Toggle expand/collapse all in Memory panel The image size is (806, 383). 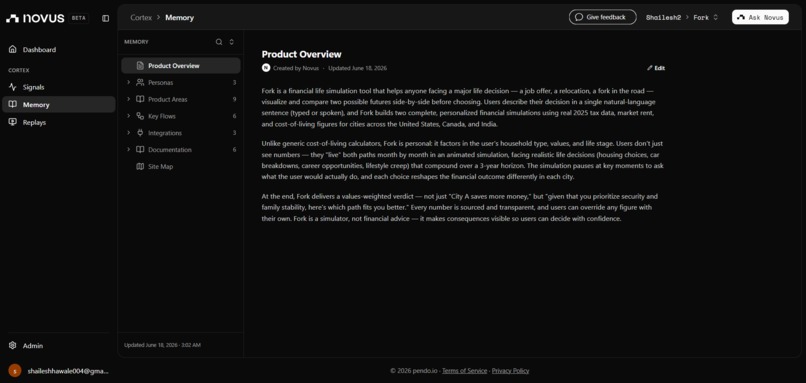point(231,42)
